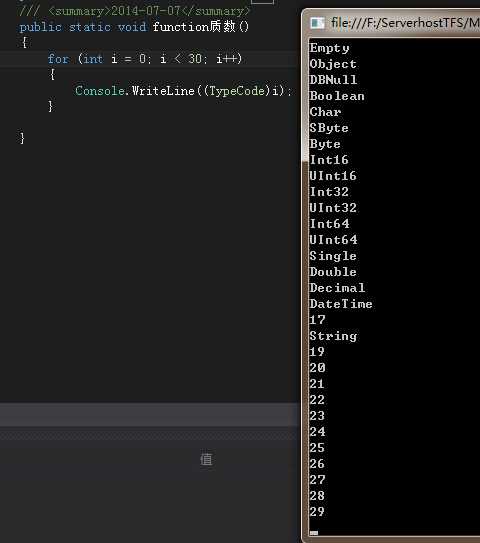This screenshot has height=543, width=480.
Task: Click the '17' line in console output
Action: 317,320
